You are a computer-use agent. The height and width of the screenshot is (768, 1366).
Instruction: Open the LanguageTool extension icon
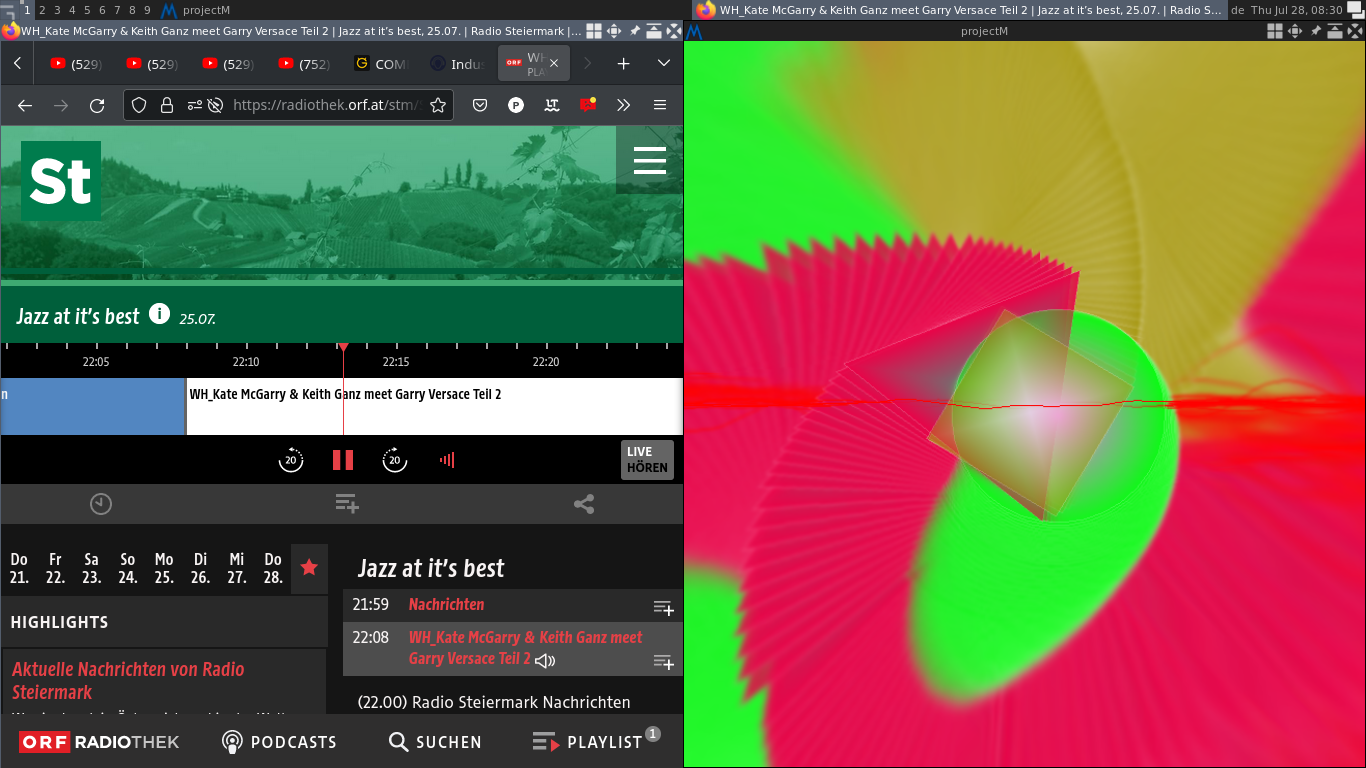552,105
